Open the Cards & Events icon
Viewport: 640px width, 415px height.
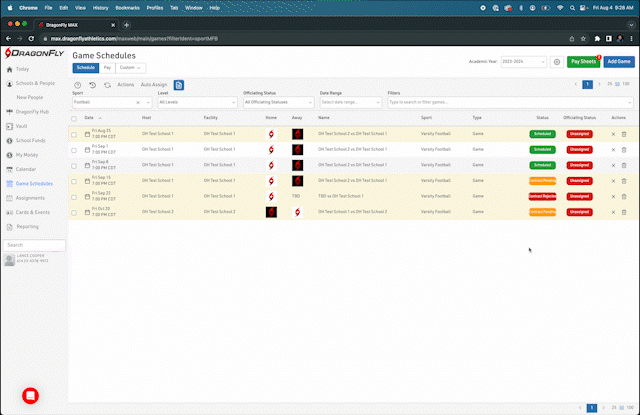pos(10,212)
